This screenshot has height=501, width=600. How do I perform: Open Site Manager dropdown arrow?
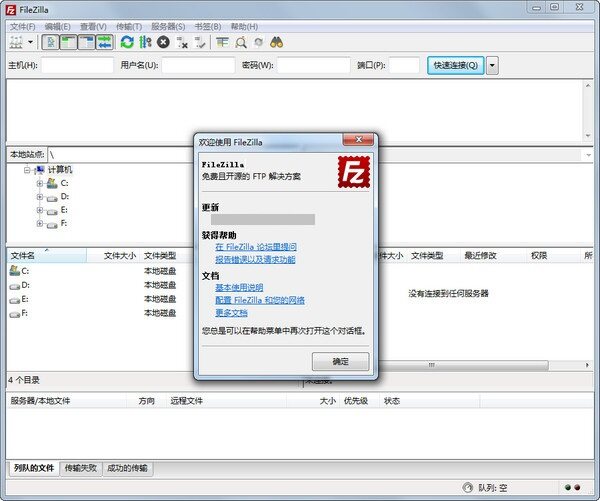coord(30,42)
